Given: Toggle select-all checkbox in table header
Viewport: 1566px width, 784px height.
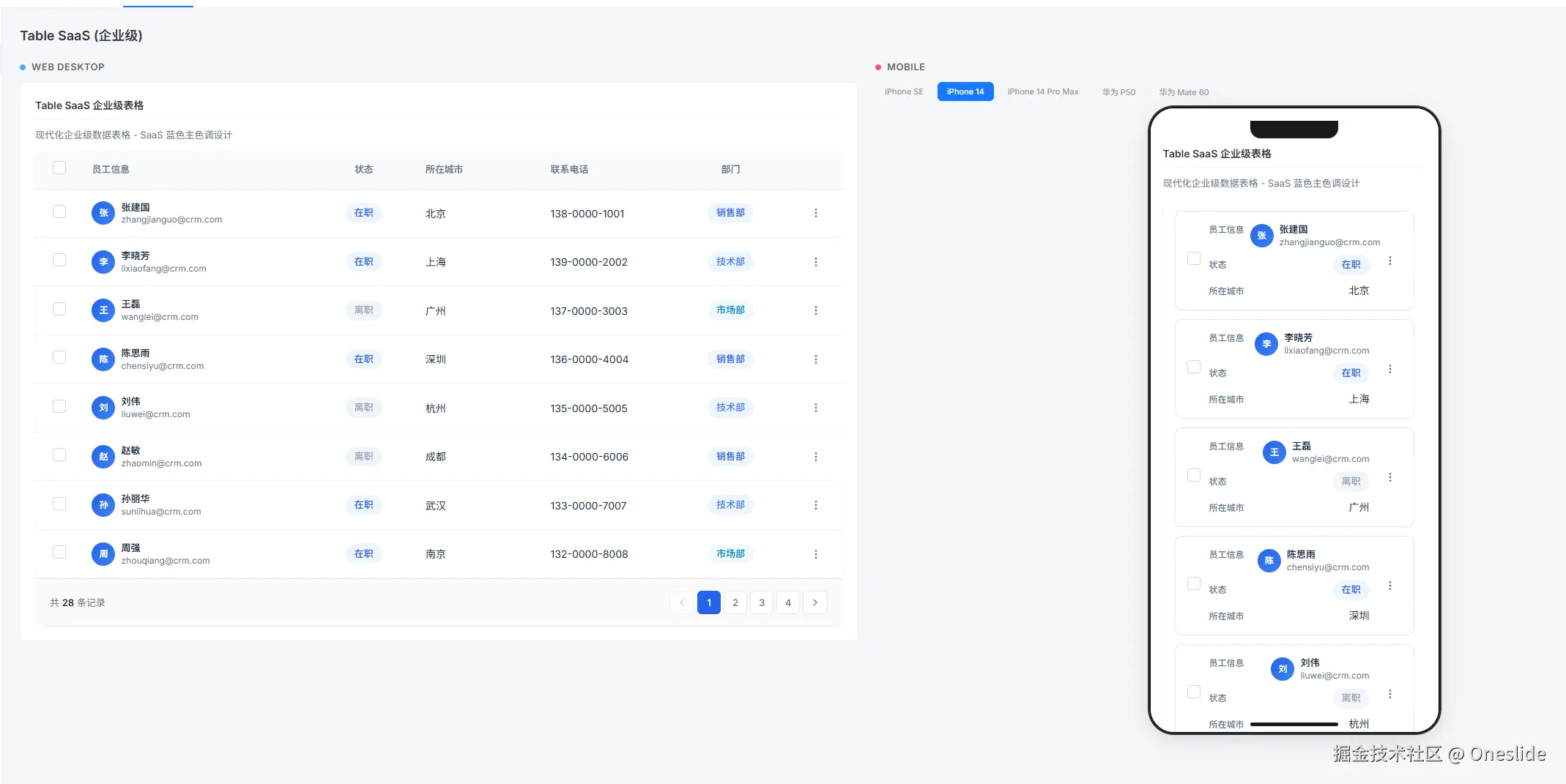Looking at the screenshot, I should coord(59,168).
